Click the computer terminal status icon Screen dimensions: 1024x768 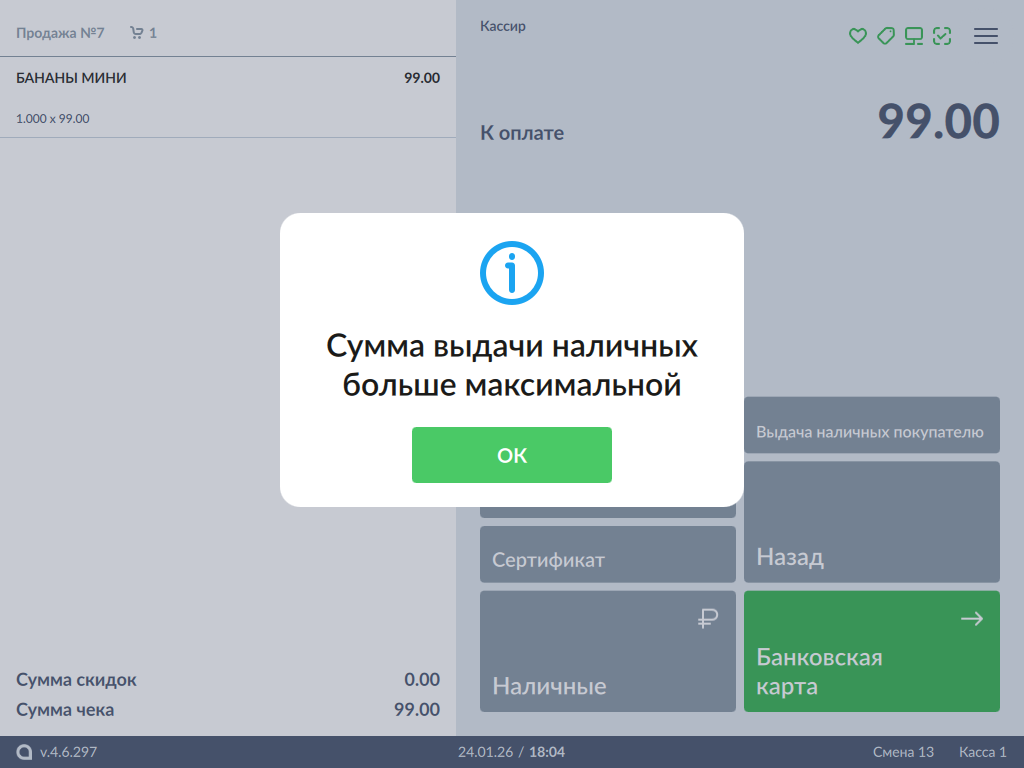coord(913,36)
